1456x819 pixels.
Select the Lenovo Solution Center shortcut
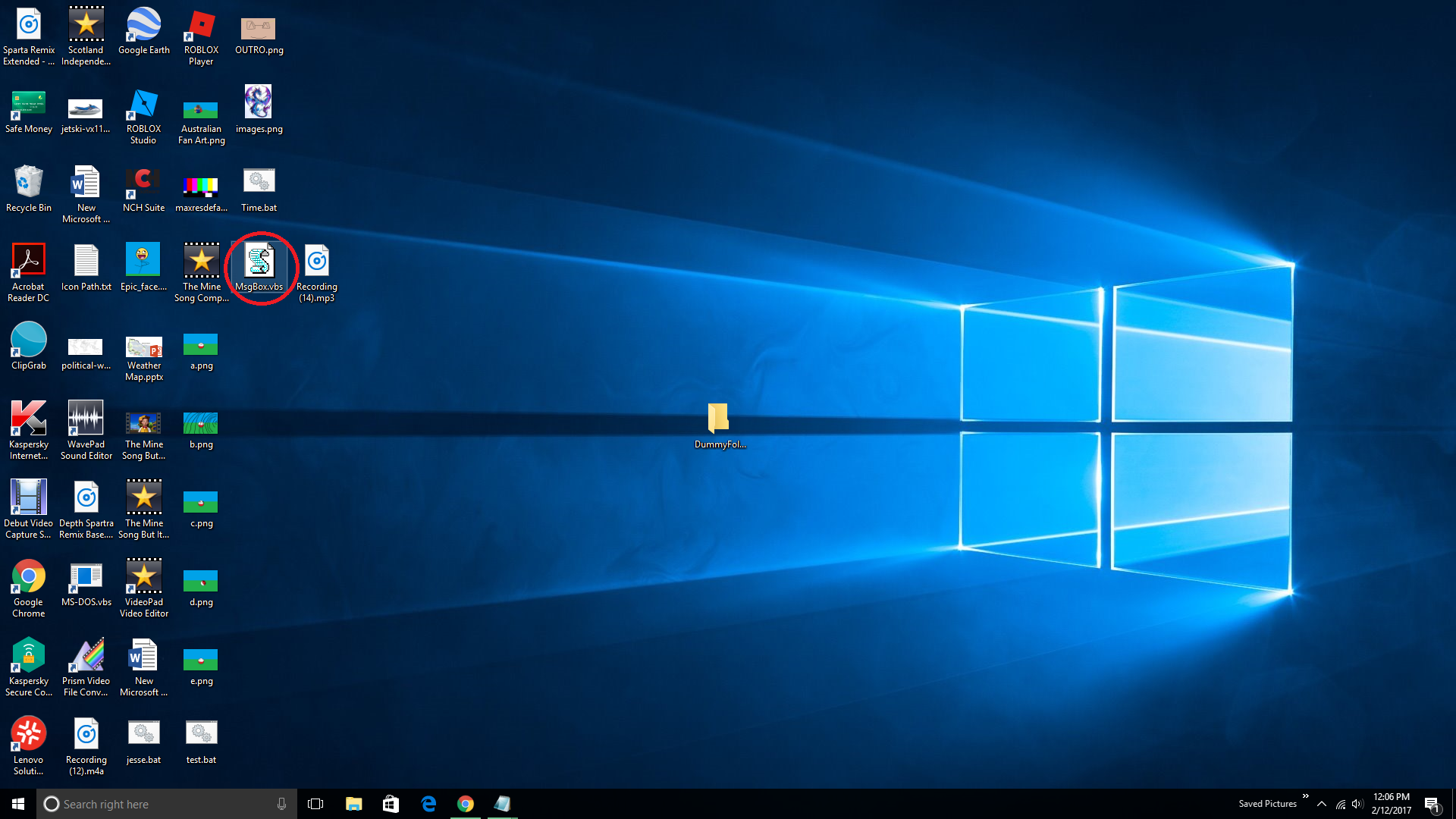coord(29,747)
